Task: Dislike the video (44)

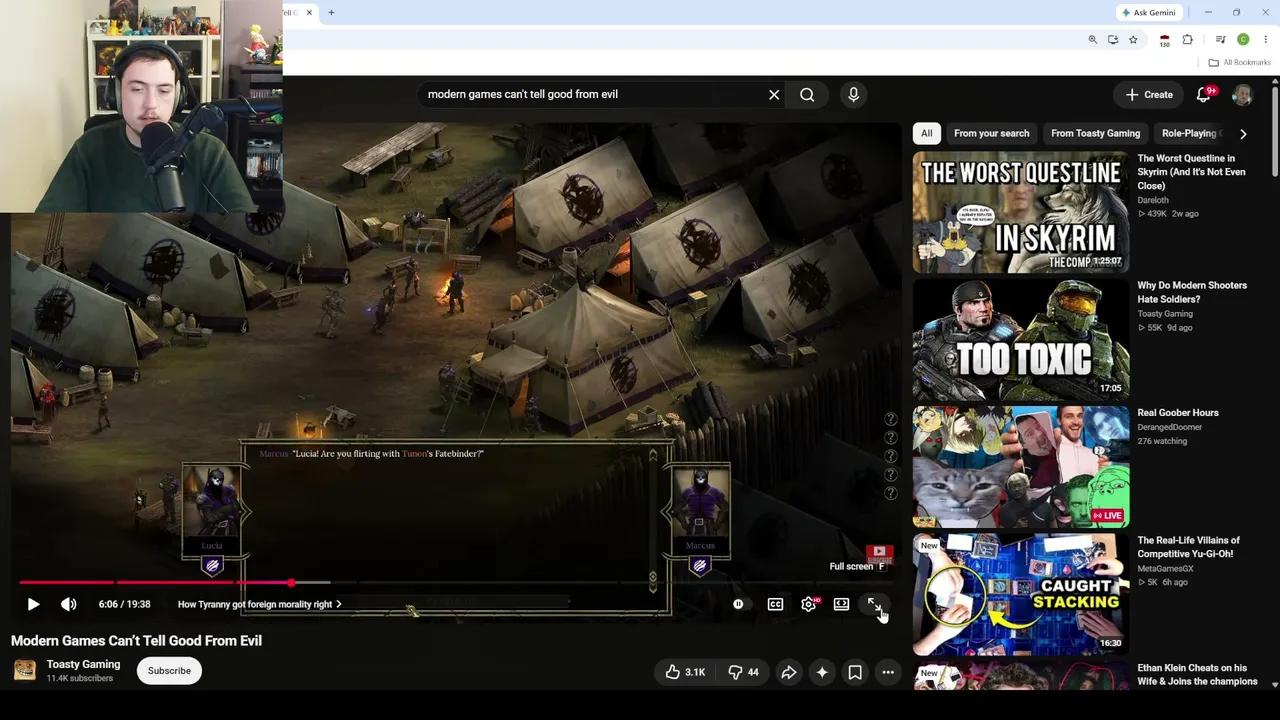Action: click(744, 672)
